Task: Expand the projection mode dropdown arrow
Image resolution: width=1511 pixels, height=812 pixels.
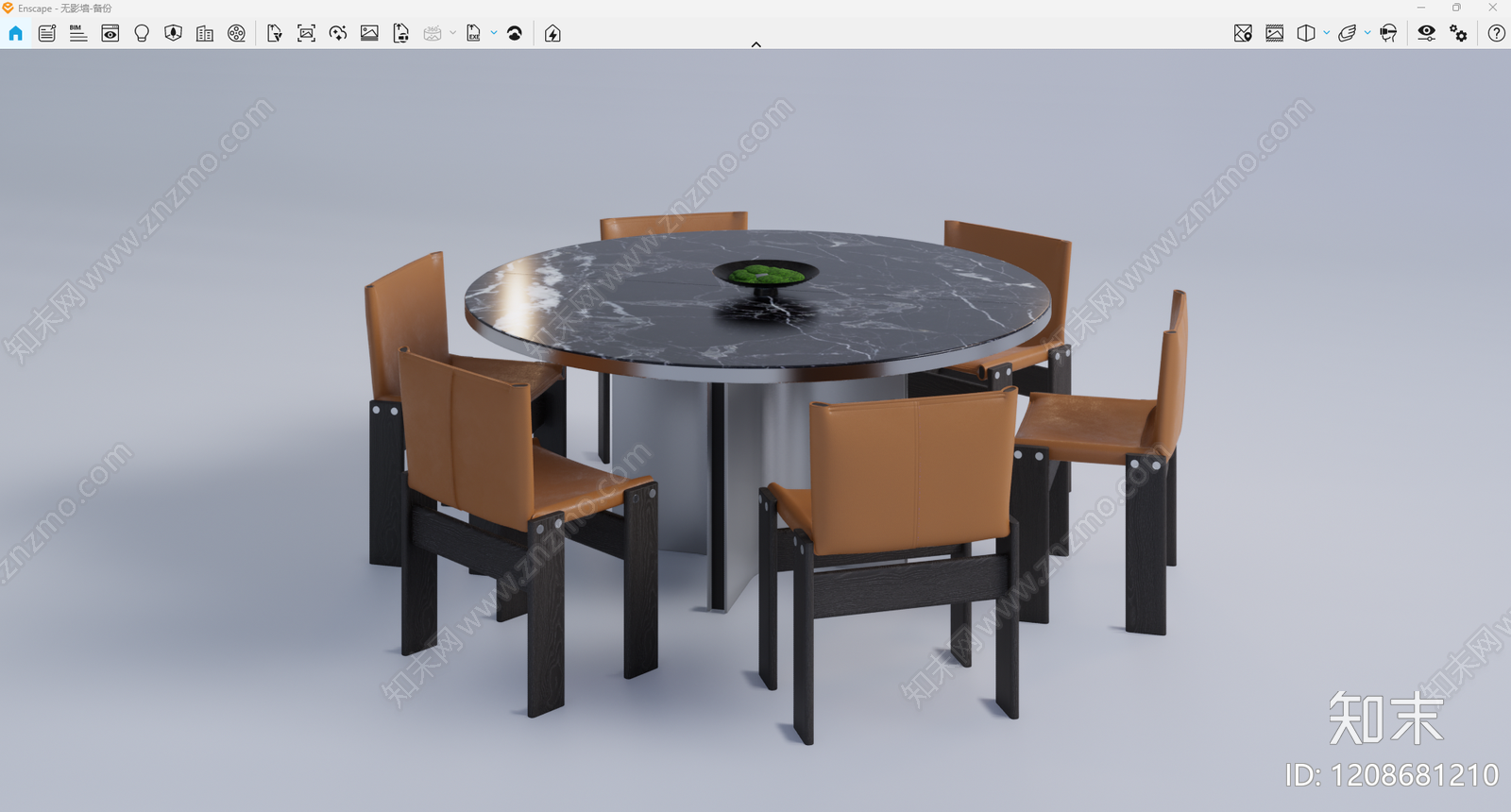Action: 1327,33
